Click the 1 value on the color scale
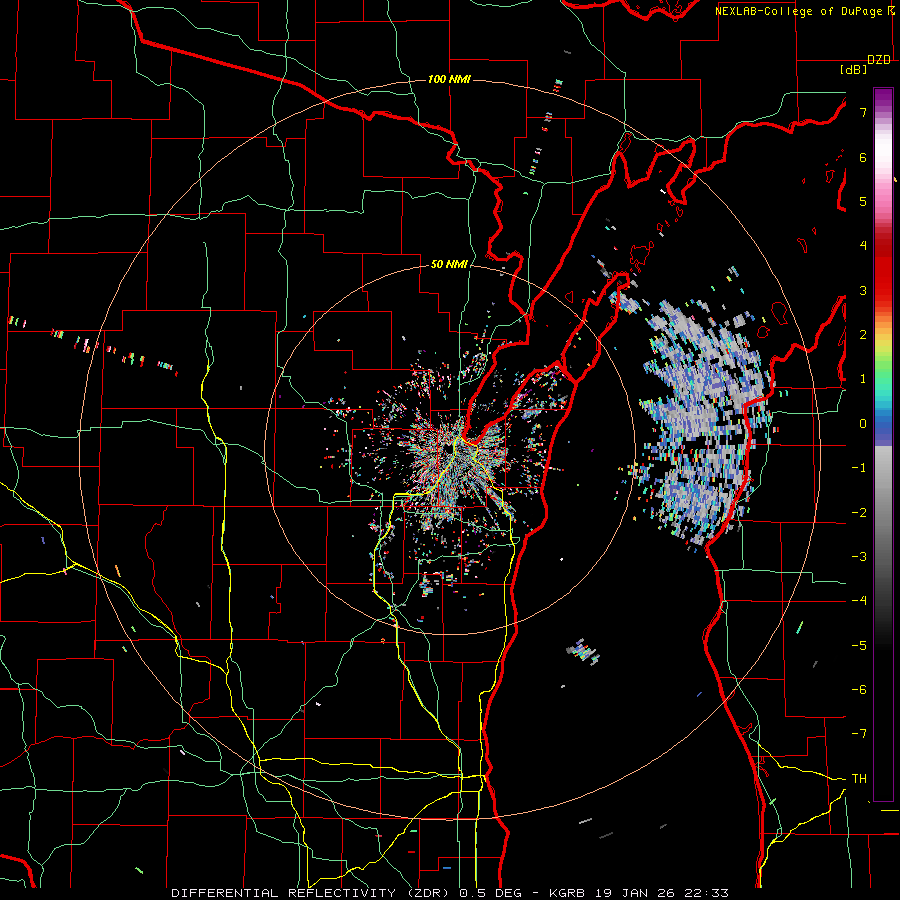Image resolution: width=900 pixels, height=900 pixels. click(x=863, y=379)
